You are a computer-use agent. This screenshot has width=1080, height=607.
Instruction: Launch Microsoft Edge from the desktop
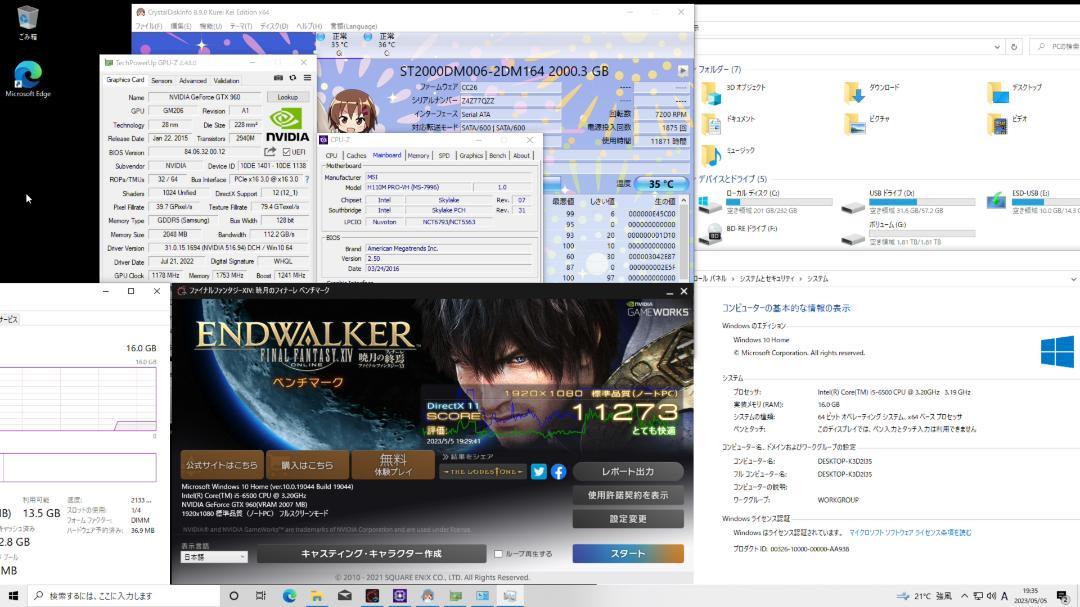point(28,79)
